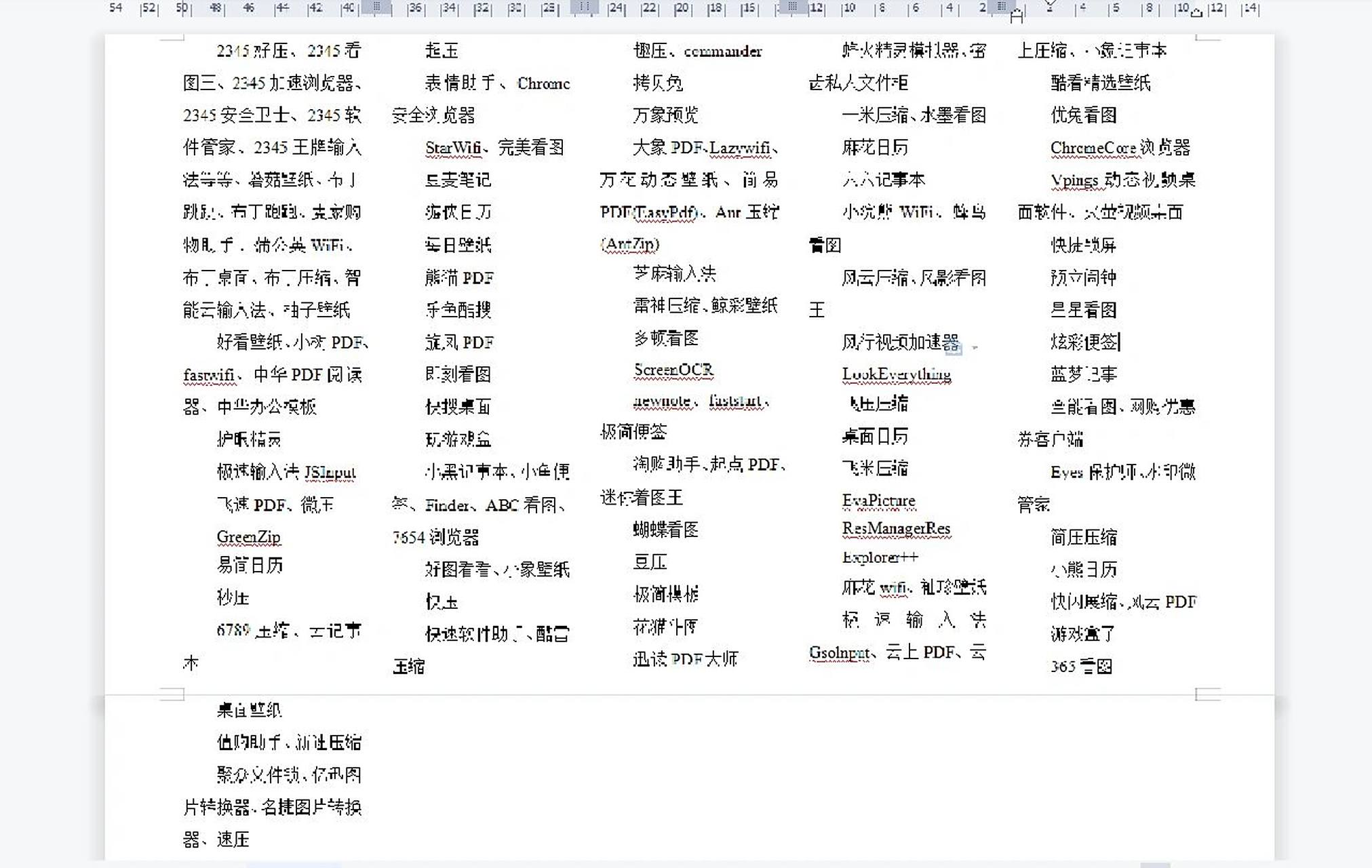Click the text 迅读 PDF 大师
The height and width of the screenshot is (868, 1372).
[686, 659]
